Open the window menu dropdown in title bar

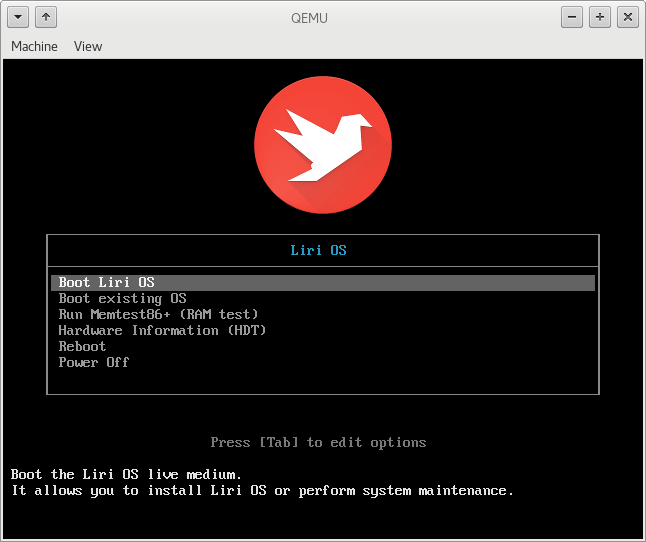coord(18,17)
